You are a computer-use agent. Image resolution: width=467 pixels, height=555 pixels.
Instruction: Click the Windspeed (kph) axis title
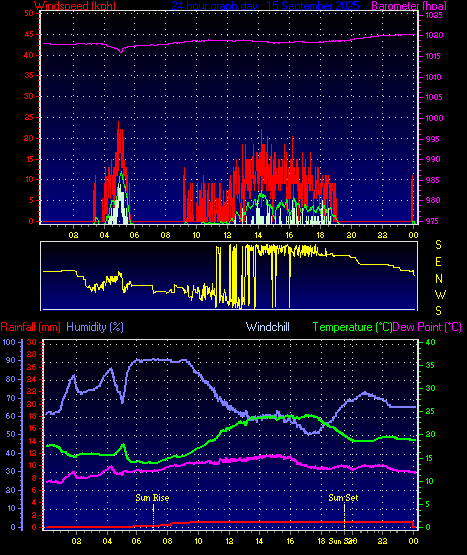(75, 6)
